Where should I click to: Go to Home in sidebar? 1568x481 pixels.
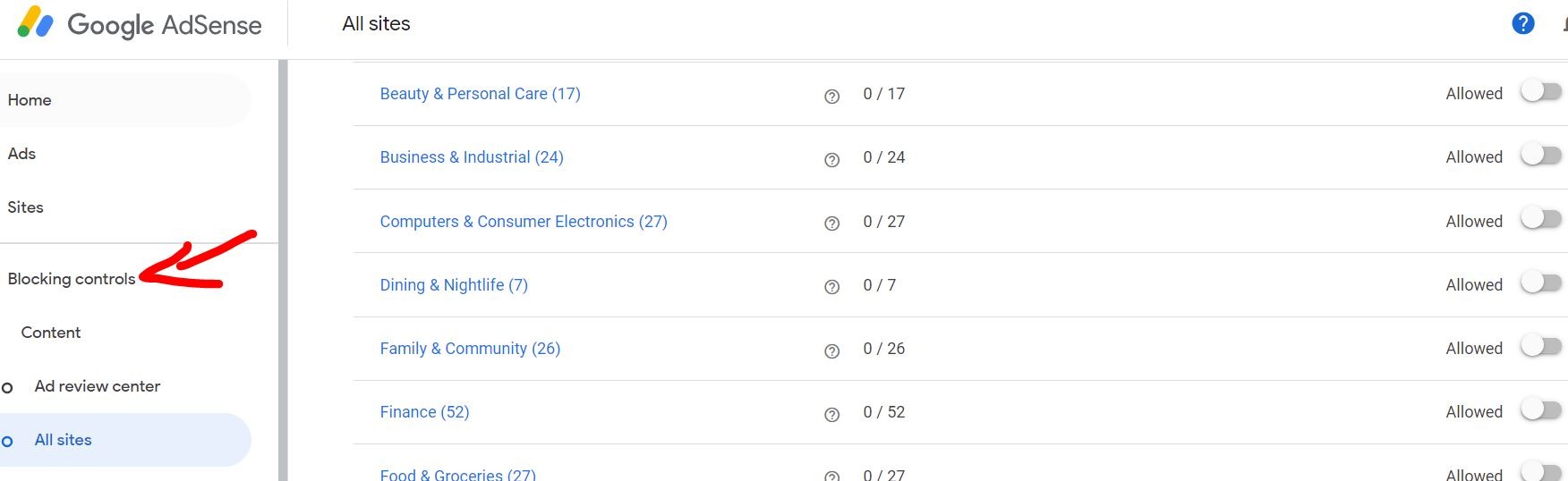(x=30, y=100)
